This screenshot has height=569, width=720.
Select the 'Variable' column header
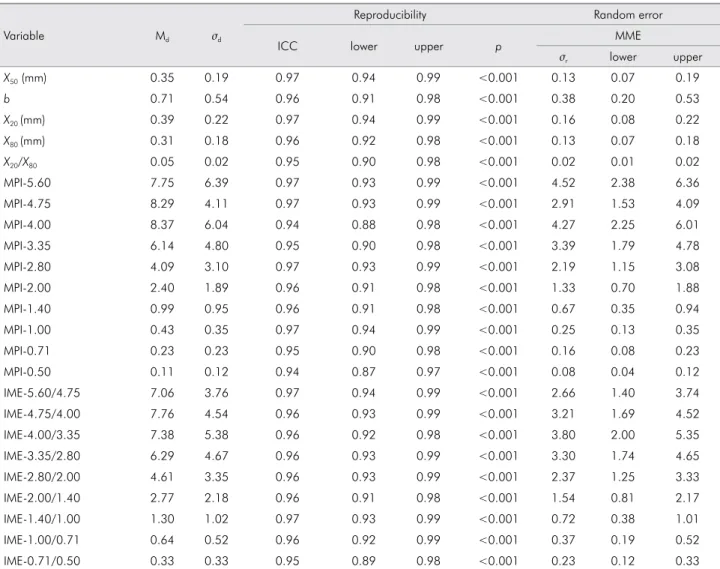[24, 36]
